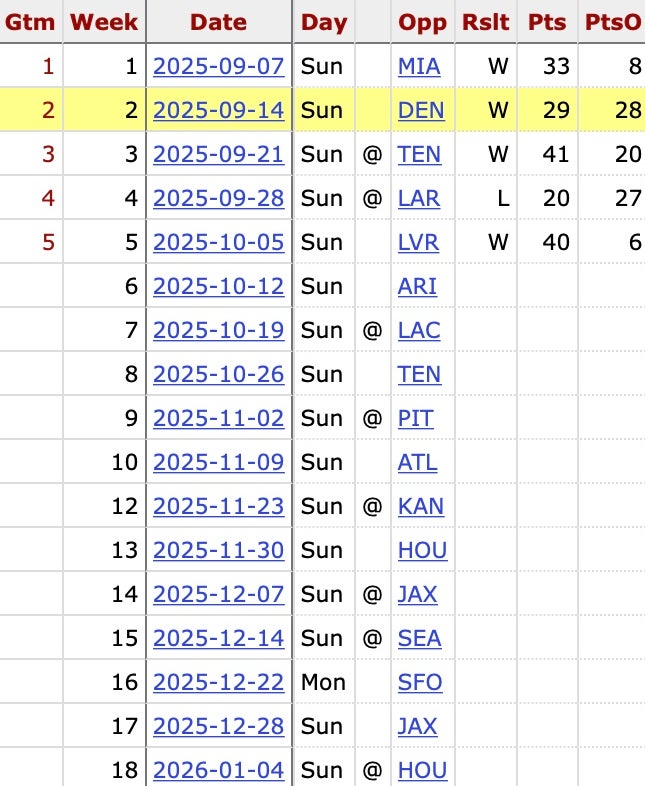Open the 2025-09-07 game link

218,67
